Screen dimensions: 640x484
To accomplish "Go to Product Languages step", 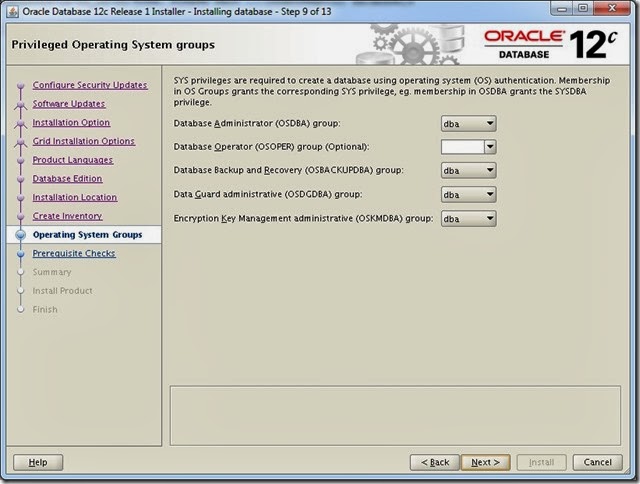I will pos(73,160).
